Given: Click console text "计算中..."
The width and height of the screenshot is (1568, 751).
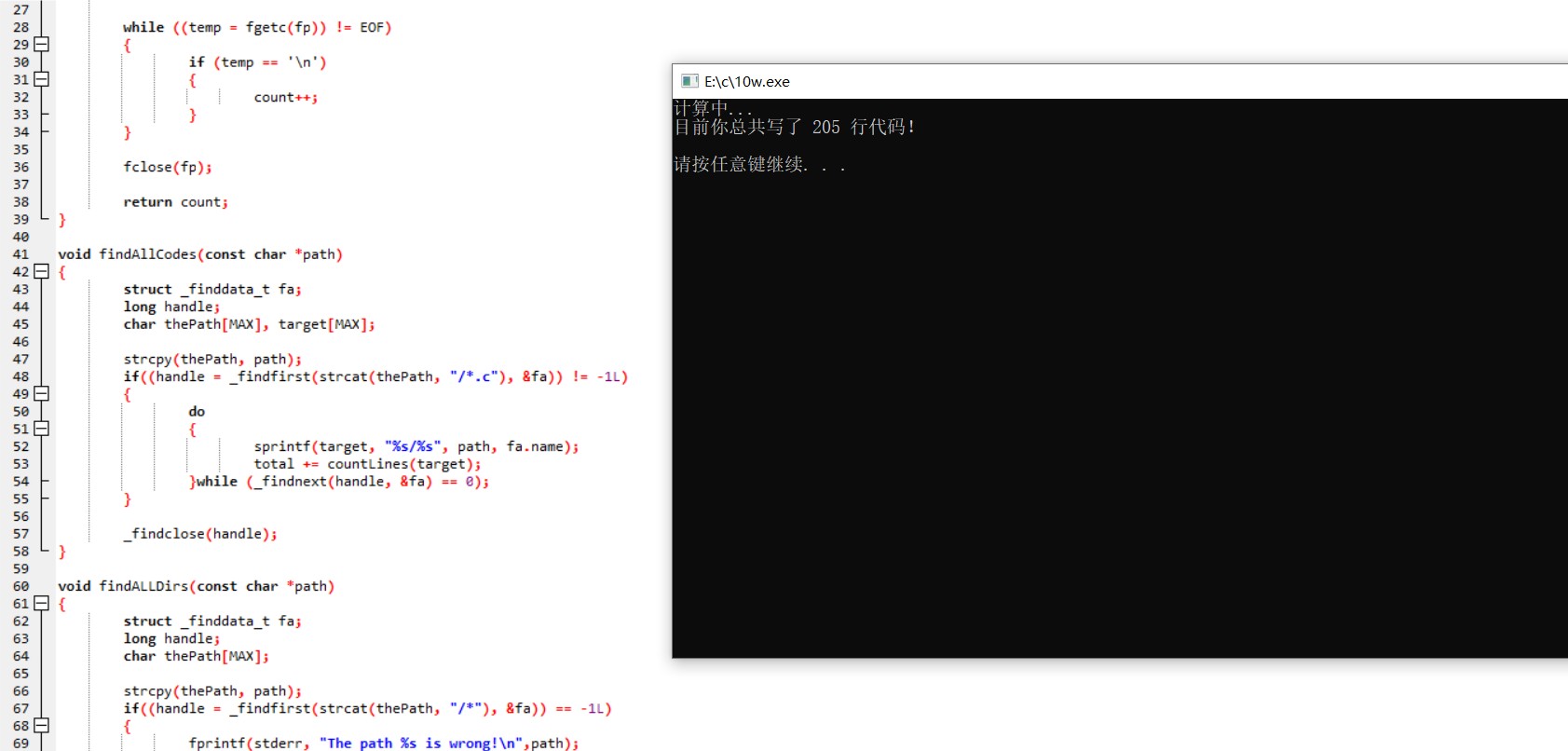Looking at the screenshot, I should [713, 107].
